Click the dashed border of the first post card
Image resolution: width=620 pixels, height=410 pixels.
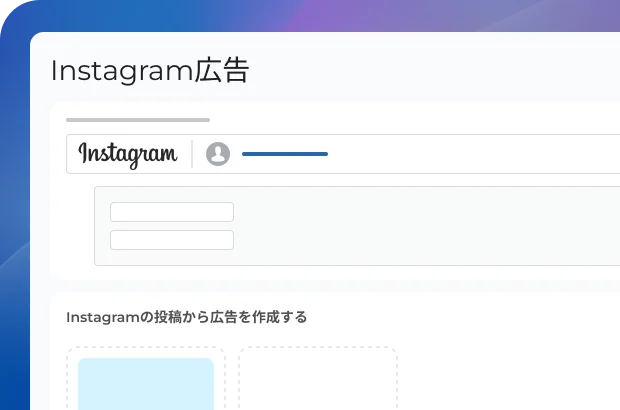pyautogui.click(x=146, y=348)
